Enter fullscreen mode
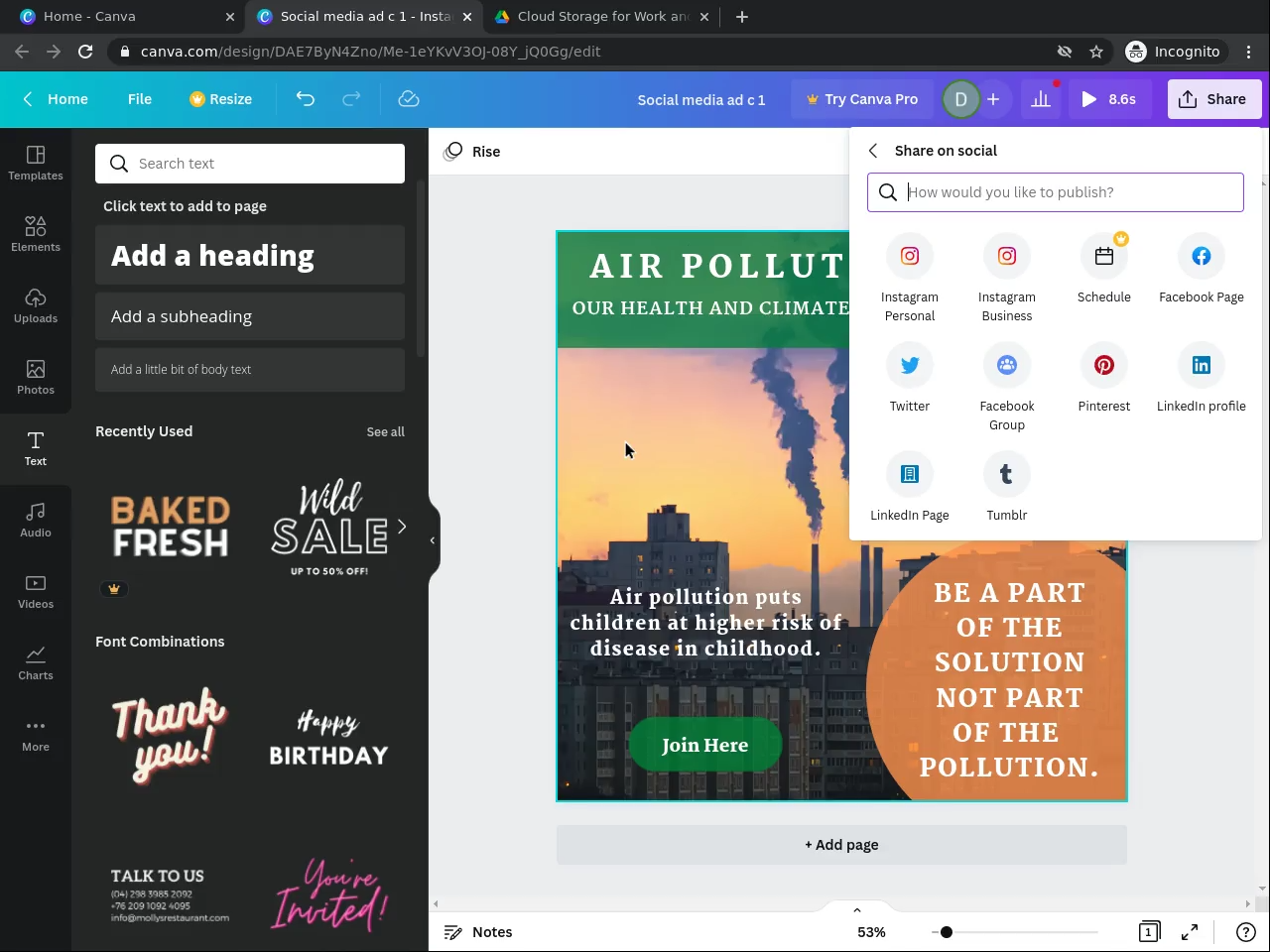1270x952 pixels. pos(1190,932)
